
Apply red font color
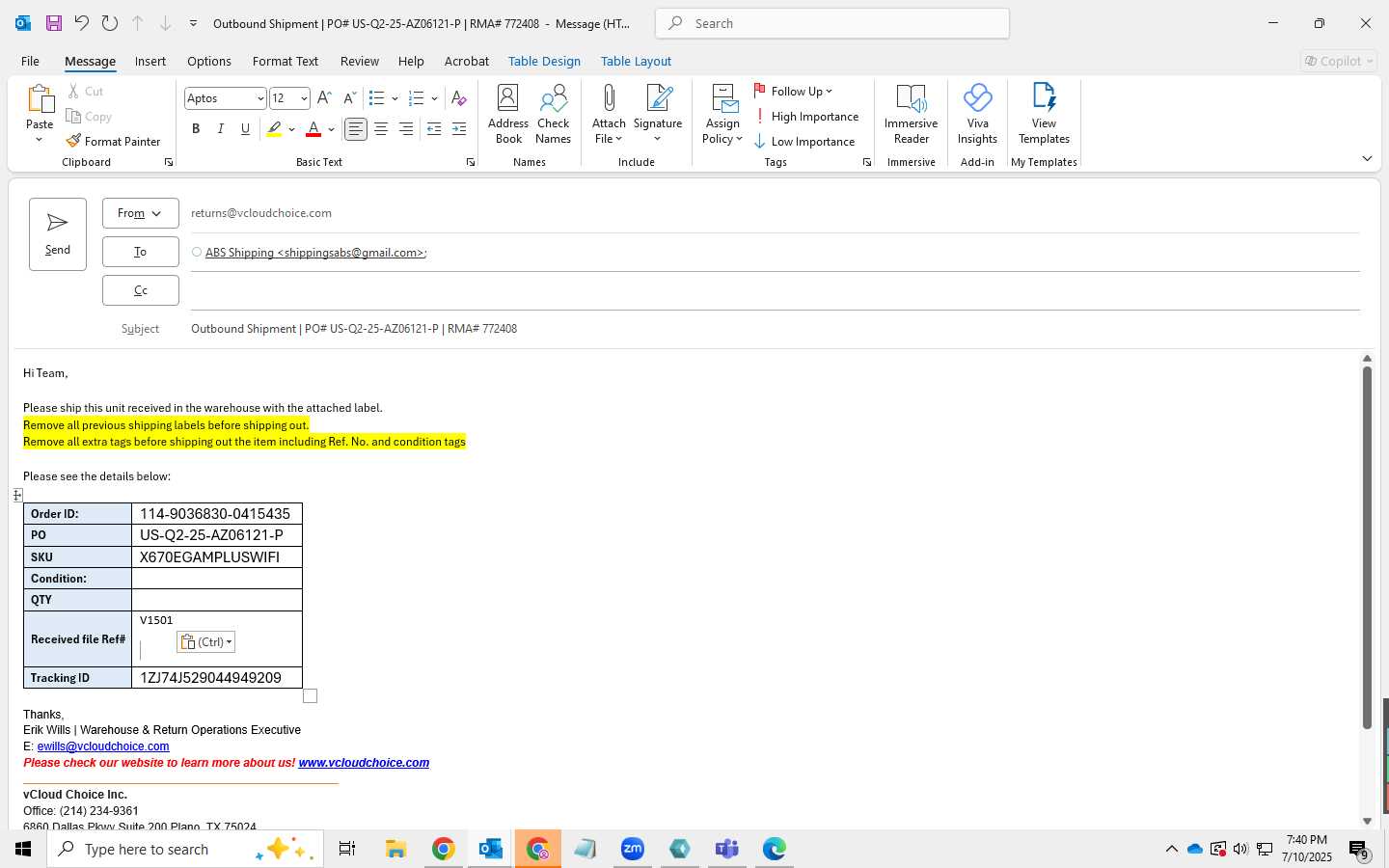coord(313,129)
